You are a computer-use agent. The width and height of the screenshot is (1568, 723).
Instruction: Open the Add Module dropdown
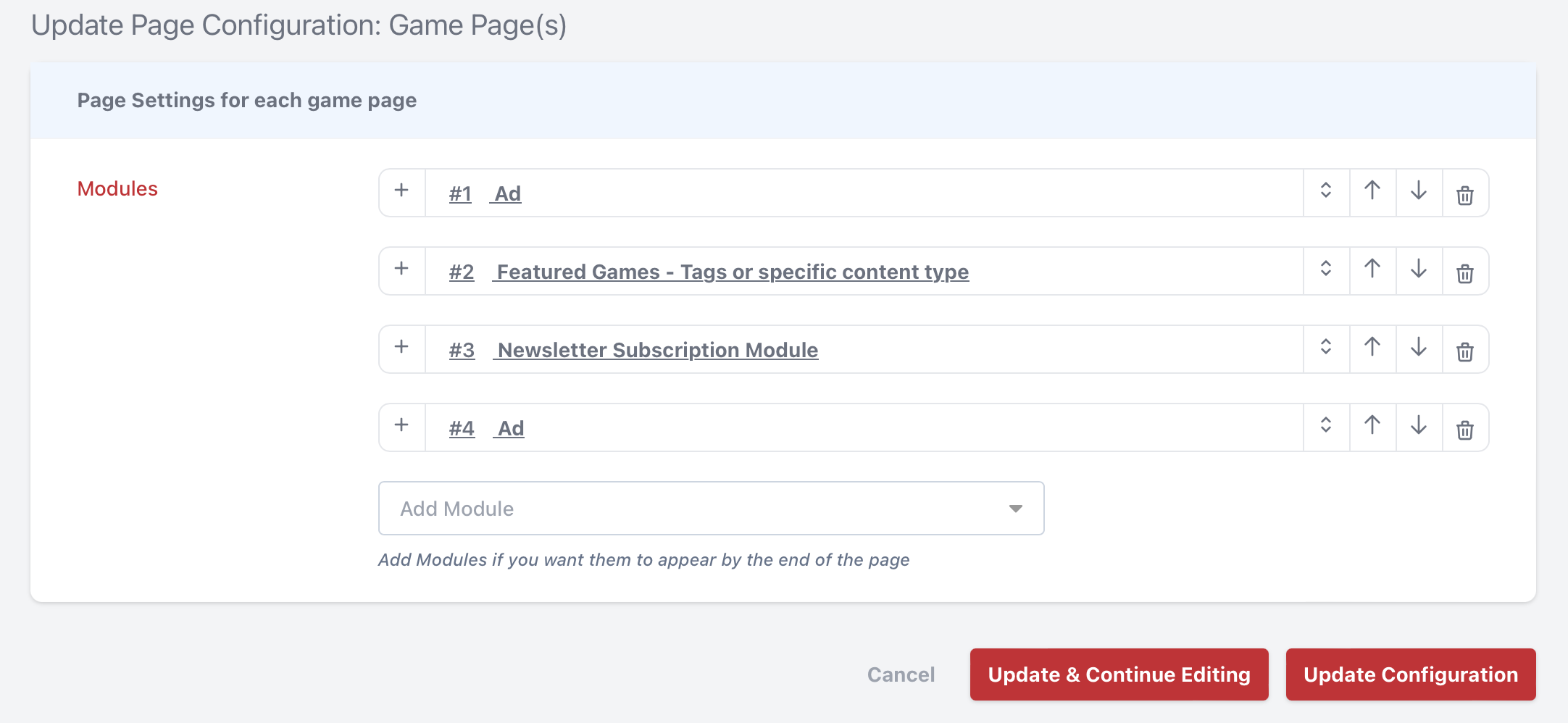click(711, 509)
